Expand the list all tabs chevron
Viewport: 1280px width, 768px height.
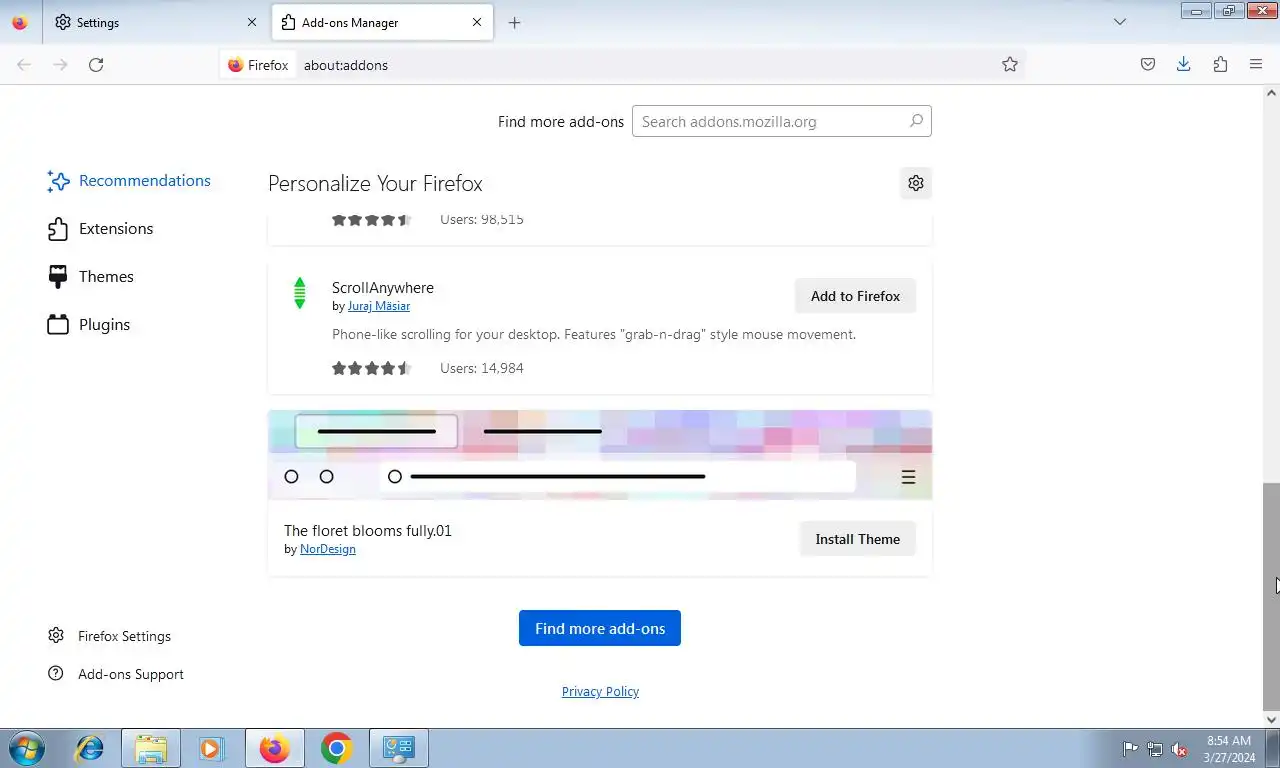(x=1120, y=22)
